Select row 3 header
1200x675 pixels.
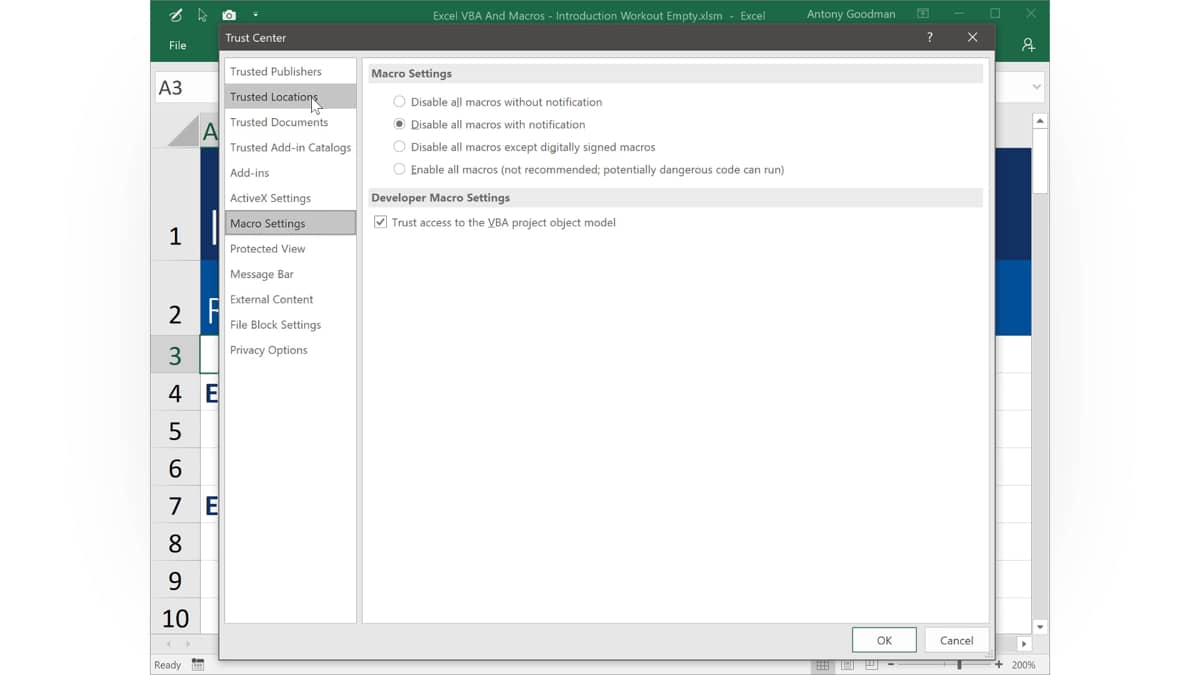click(175, 355)
